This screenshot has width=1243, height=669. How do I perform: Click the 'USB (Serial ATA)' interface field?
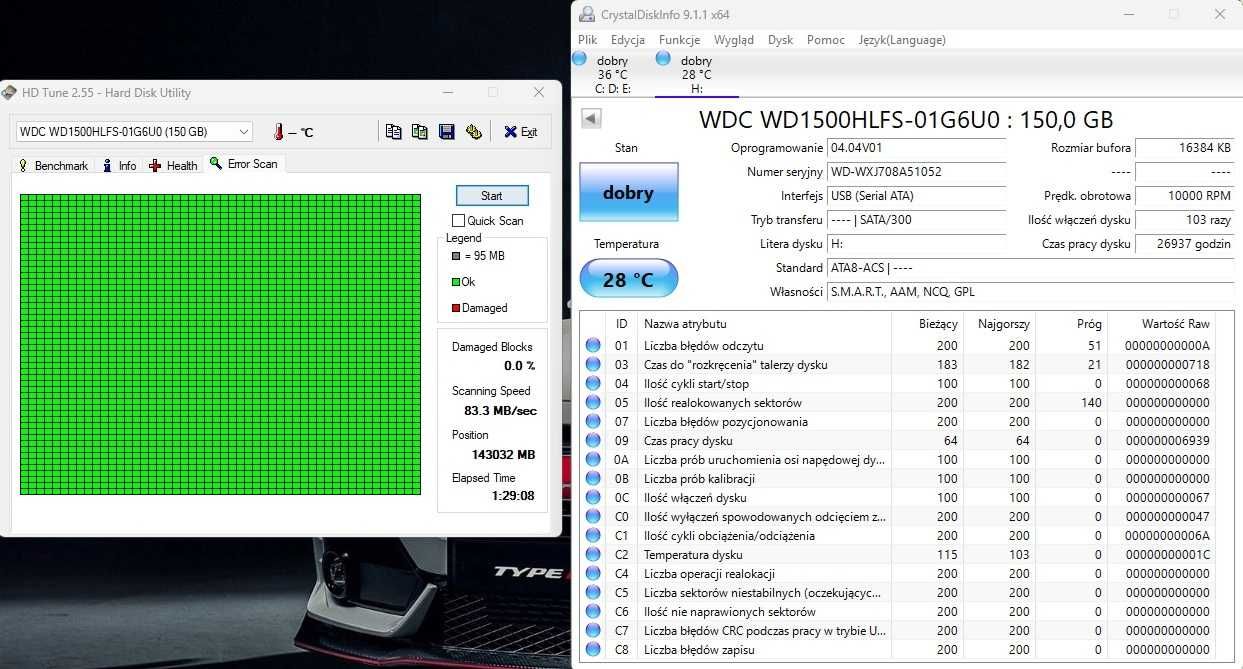[916, 196]
